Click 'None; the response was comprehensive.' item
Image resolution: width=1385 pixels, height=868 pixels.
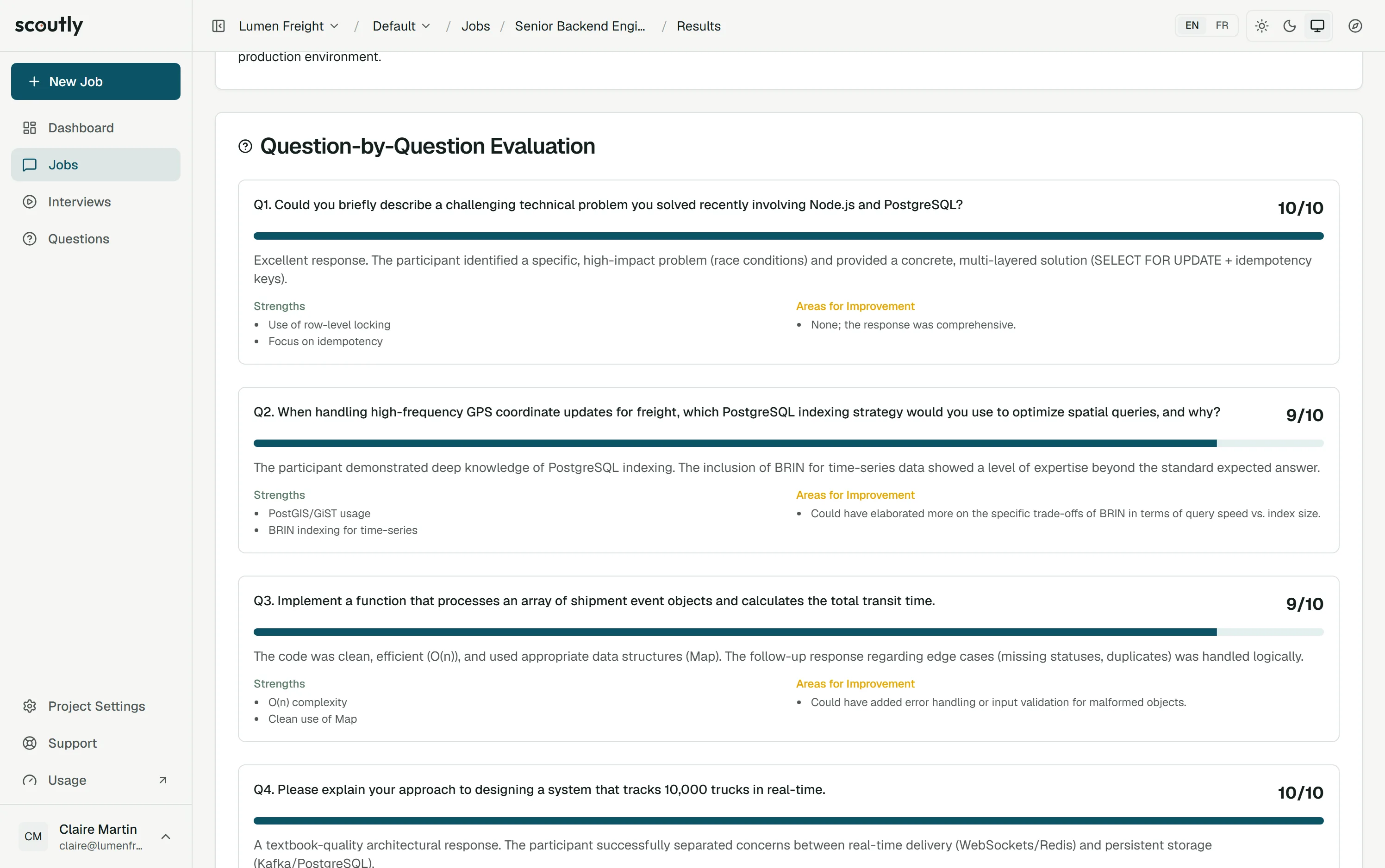point(913,325)
